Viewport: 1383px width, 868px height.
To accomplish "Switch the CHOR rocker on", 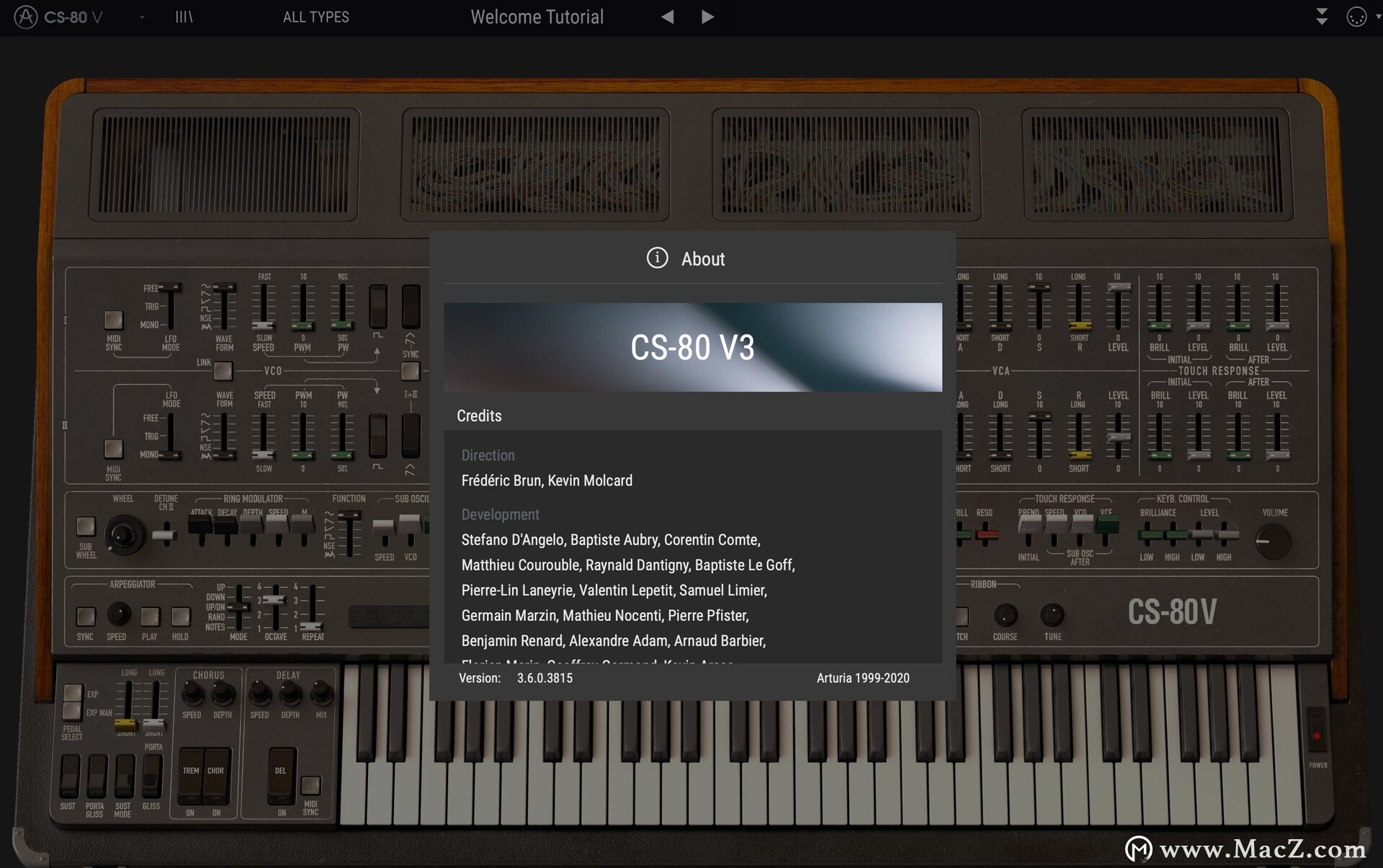I will pyautogui.click(x=216, y=777).
